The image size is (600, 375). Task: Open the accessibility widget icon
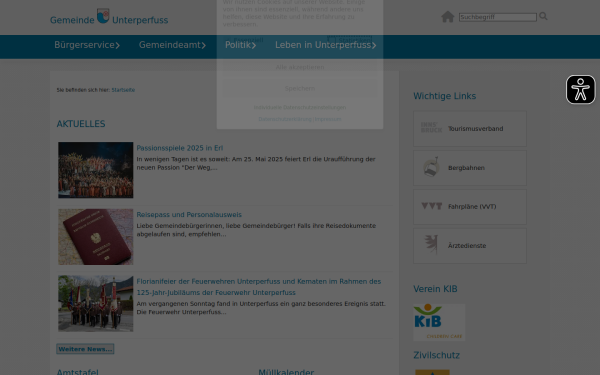point(580,90)
